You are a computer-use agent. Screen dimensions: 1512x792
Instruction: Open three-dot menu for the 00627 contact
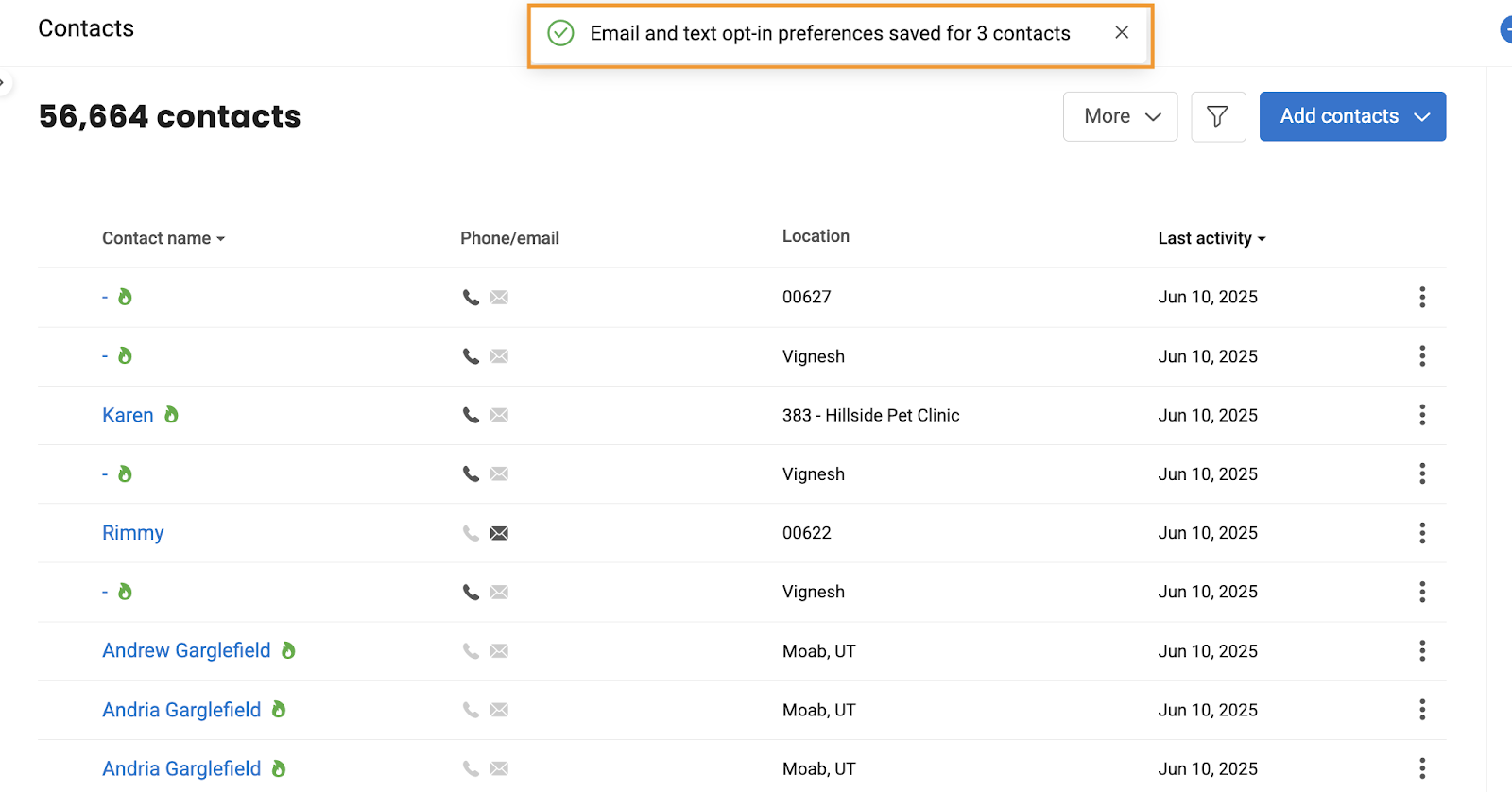pyautogui.click(x=1422, y=297)
